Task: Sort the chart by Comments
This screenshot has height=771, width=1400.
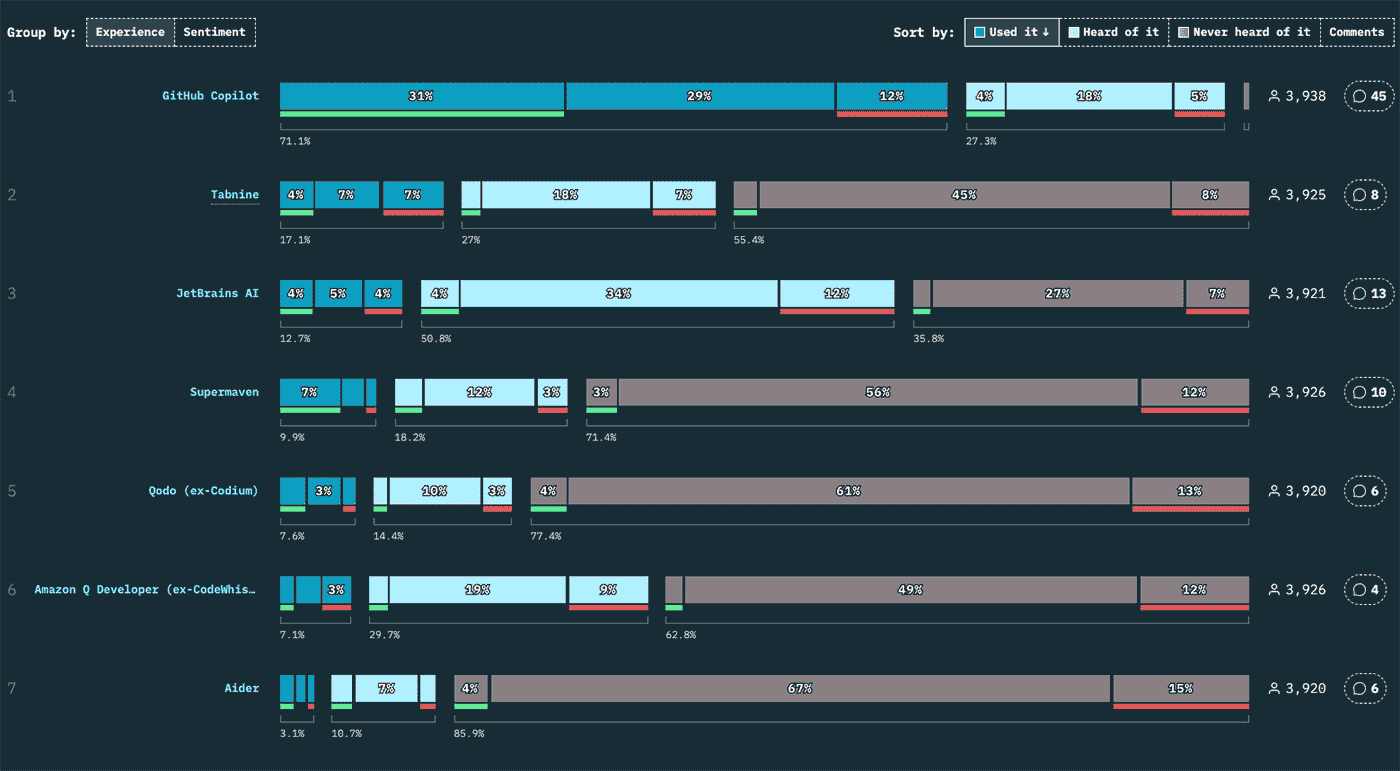Action: 1356,32
